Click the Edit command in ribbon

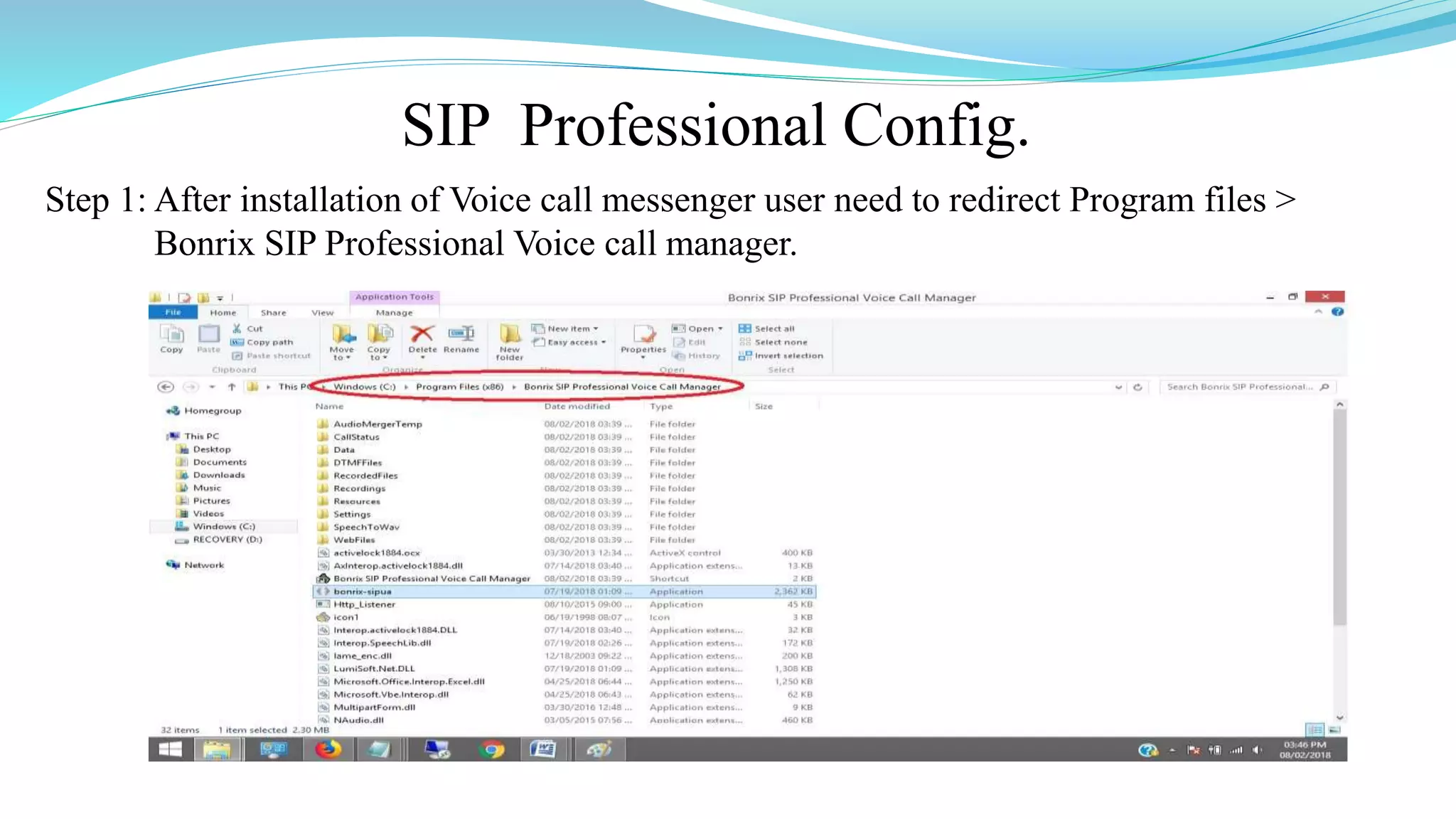[689, 342]
